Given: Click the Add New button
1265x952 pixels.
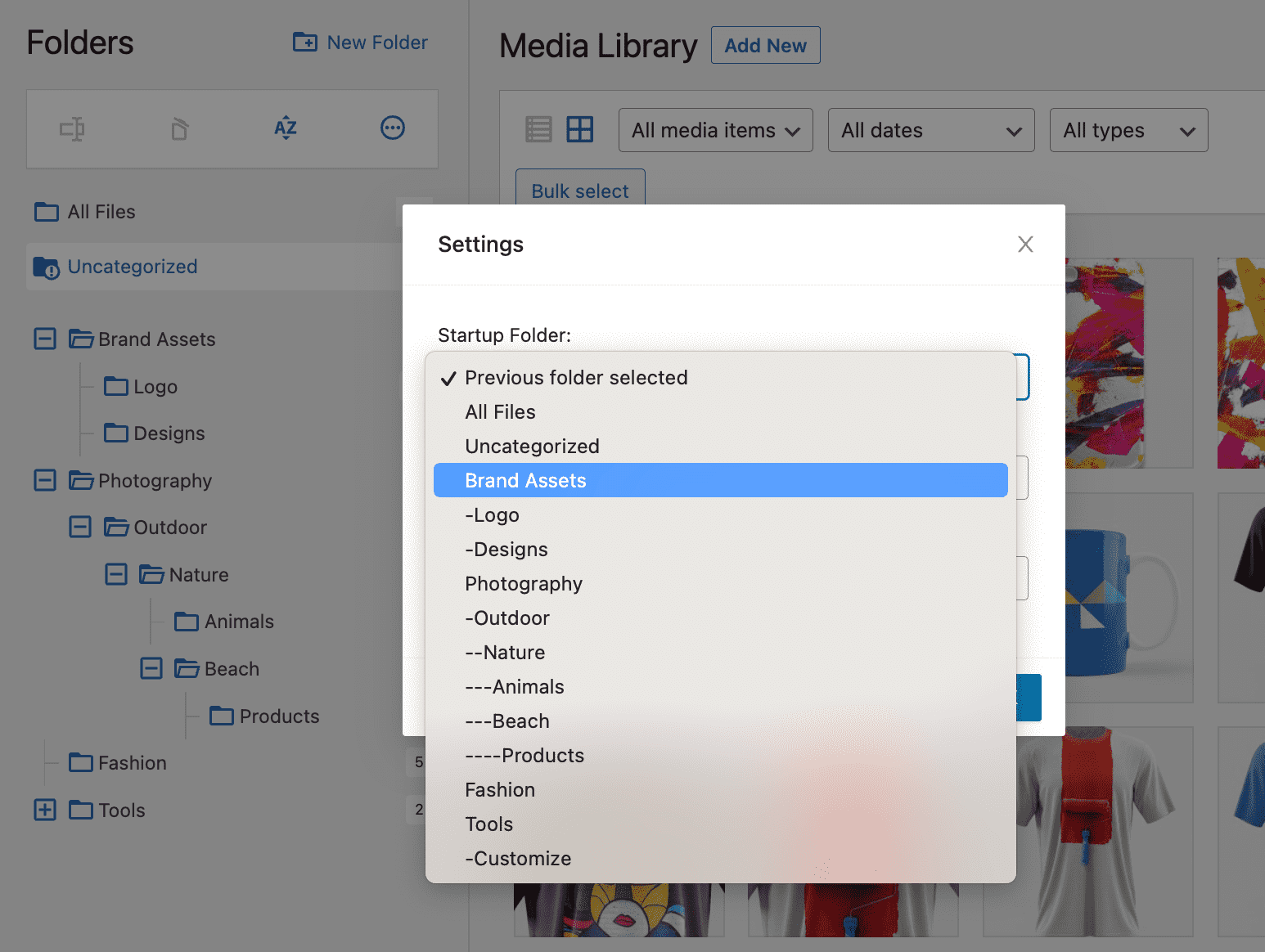Looking at the screenshot, I should [x=765, y=45].
